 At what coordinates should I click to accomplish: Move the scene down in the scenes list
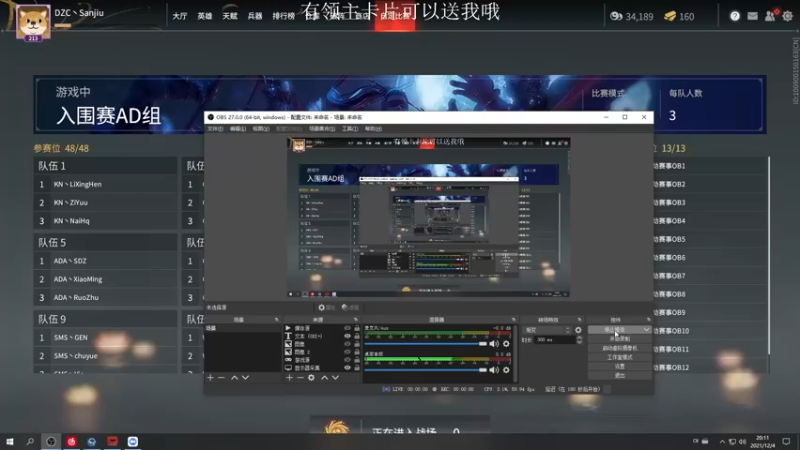(x=245, y=378)
